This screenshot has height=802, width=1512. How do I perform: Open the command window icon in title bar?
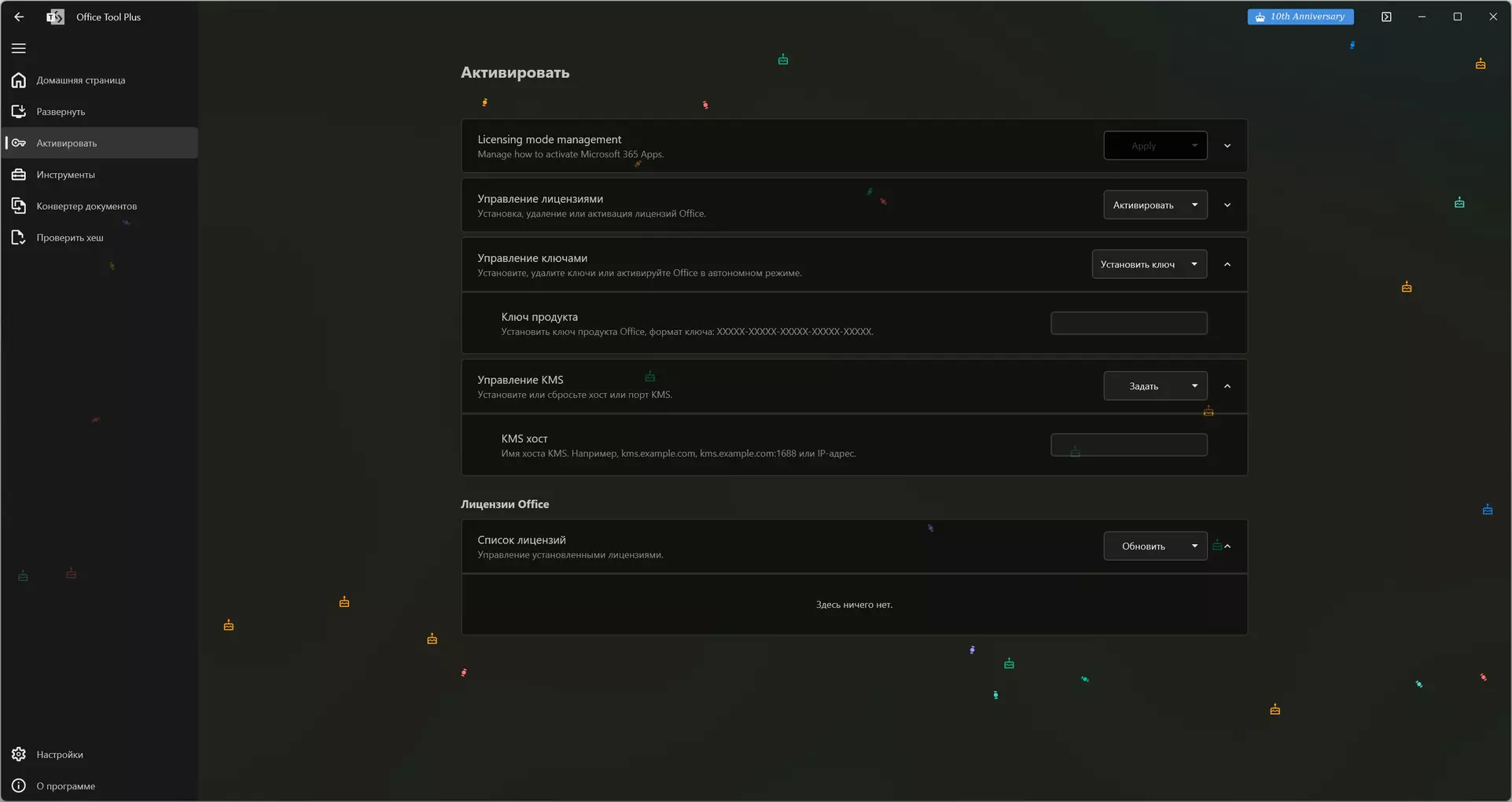pos(1386,17)
